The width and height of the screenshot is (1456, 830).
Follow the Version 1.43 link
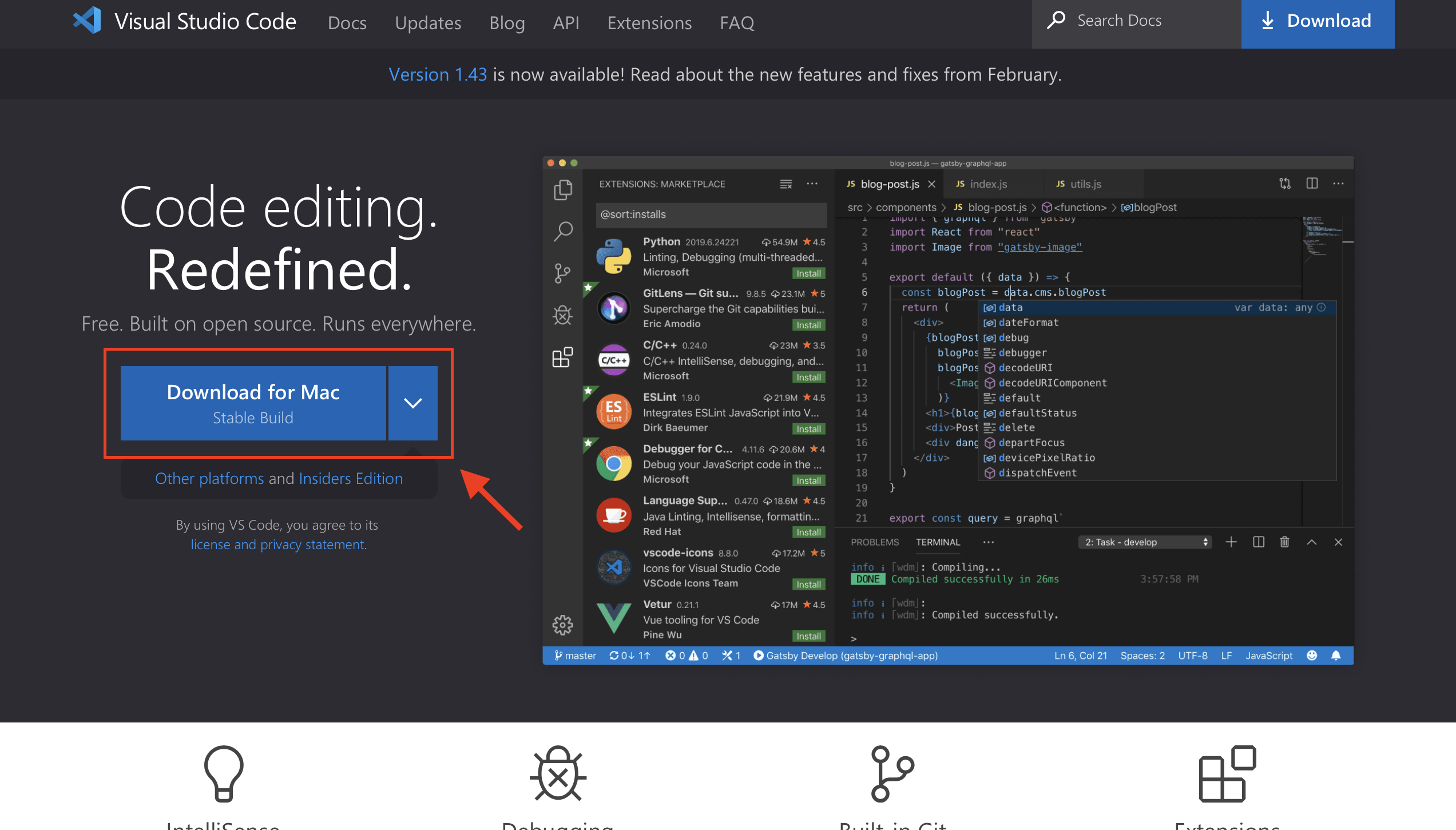438,74
